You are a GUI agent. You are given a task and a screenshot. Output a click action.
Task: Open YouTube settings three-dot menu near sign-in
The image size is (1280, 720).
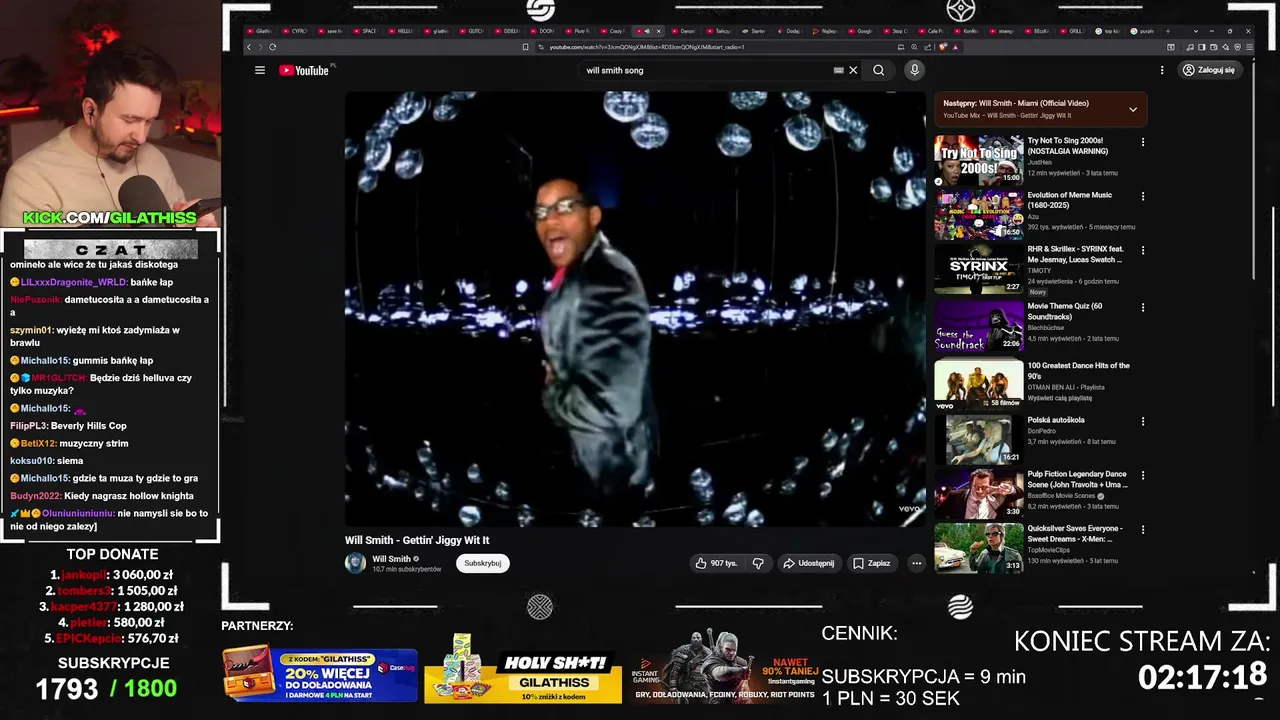pos(1162,70)
